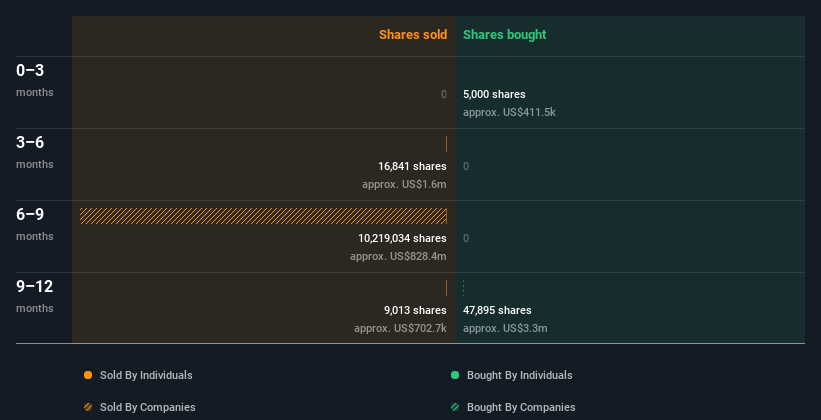Click the 3–6 months row label

(35, 152)
